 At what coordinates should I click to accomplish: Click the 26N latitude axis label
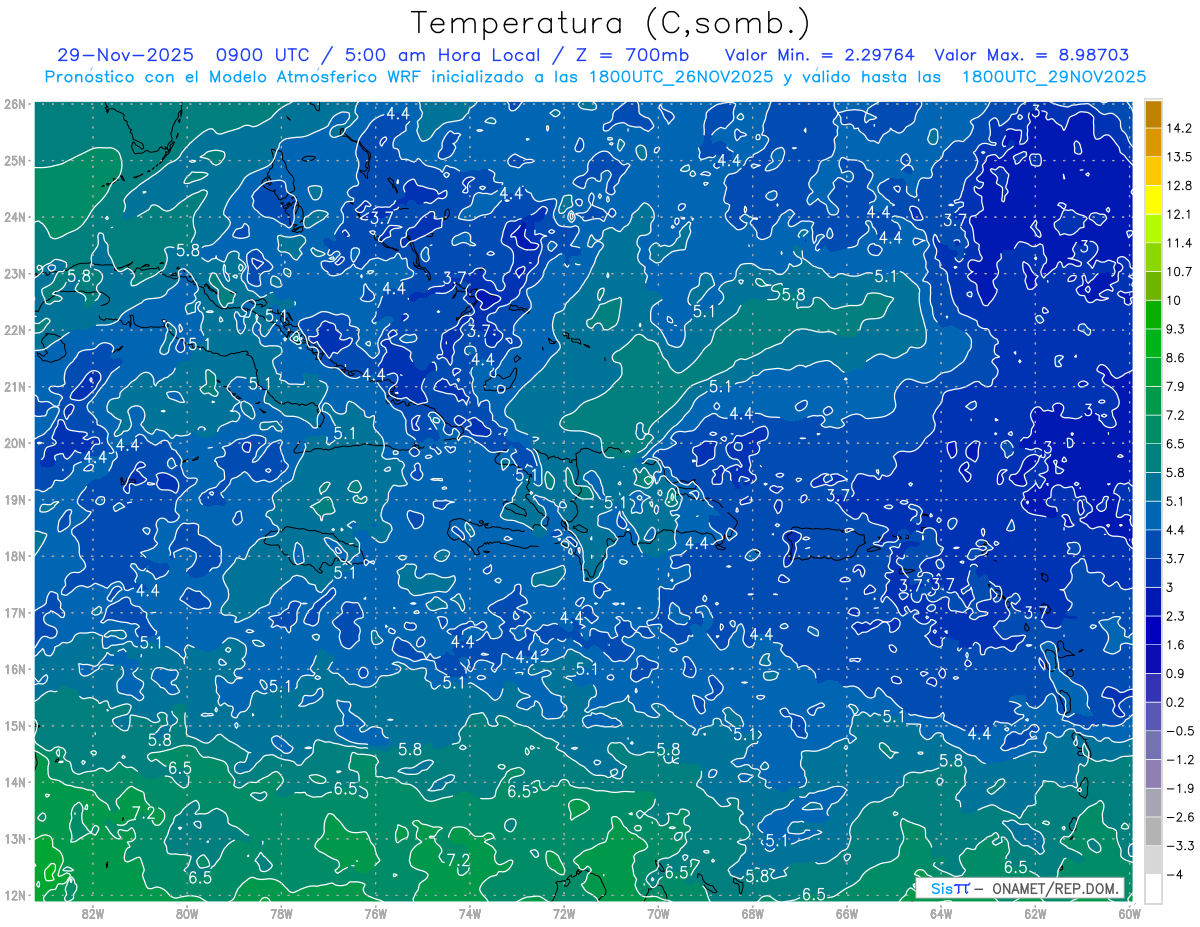[x=15, y=104]
